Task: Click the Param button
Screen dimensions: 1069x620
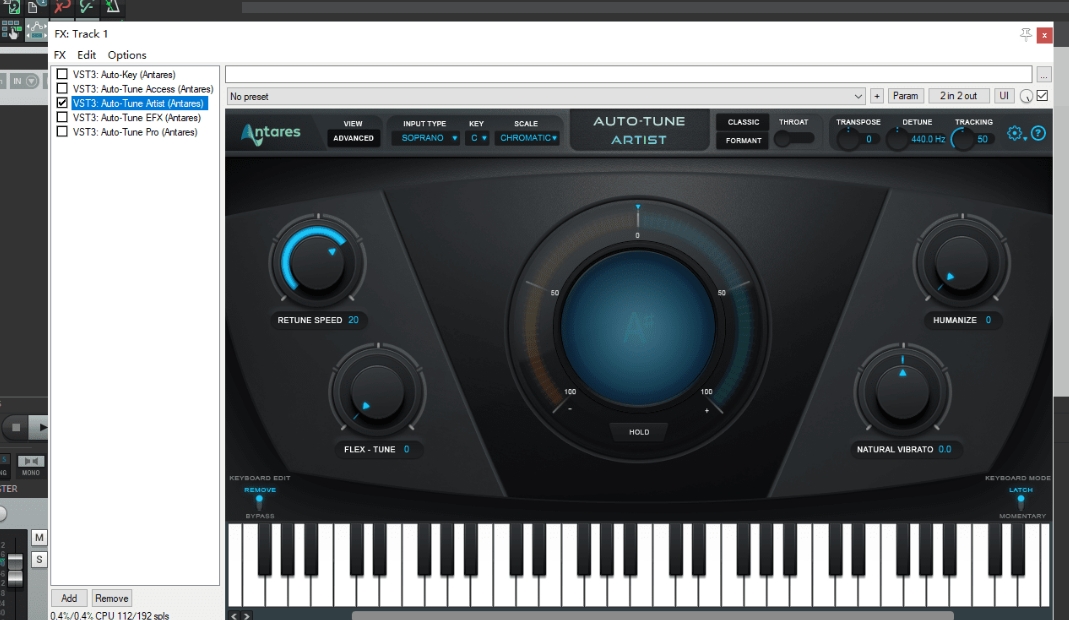Action: [x=905, y=96]
